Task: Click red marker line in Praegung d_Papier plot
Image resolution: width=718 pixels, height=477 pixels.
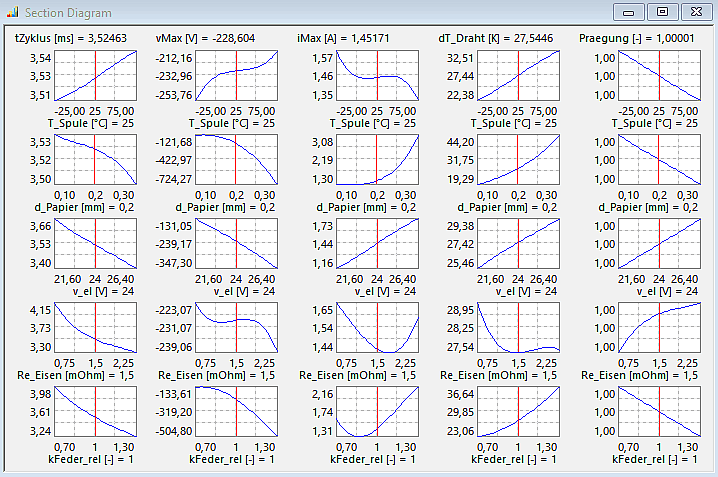Action: click(x=659, y=159)
